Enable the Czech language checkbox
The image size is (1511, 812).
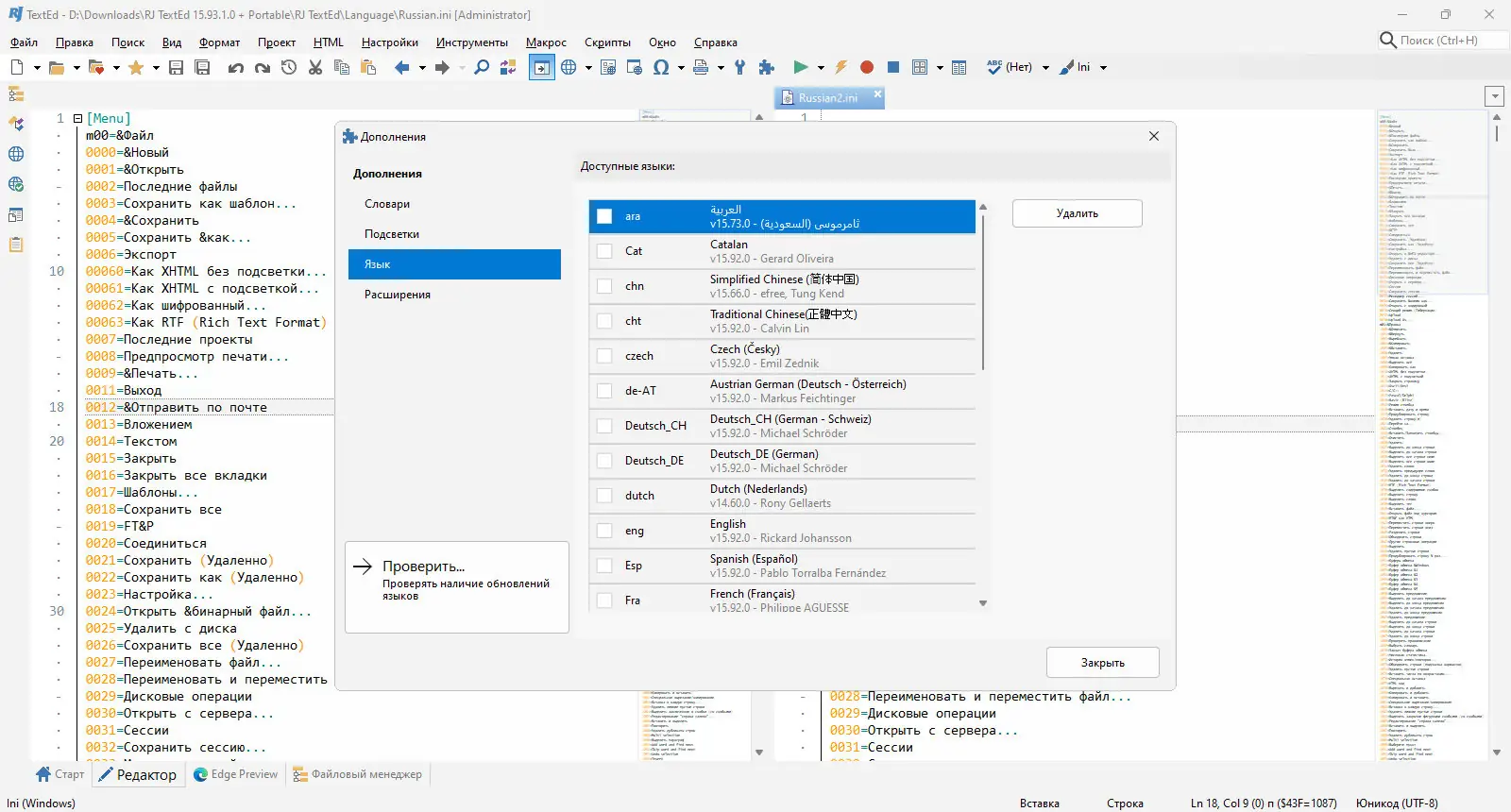(x=604, y=356)
